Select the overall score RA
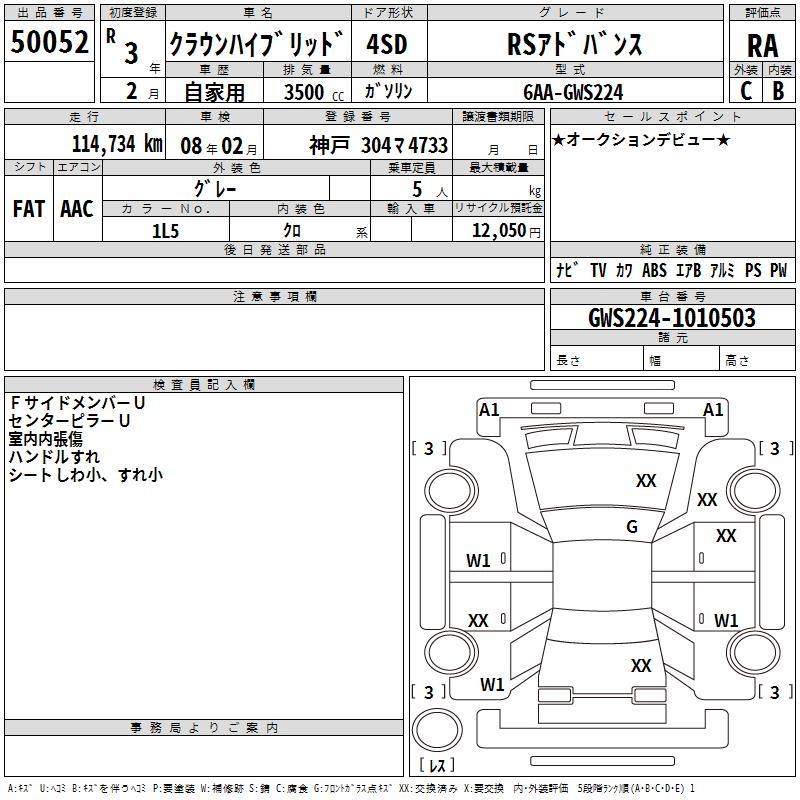The width and height of the screenshot is (800, 800). 762,46
